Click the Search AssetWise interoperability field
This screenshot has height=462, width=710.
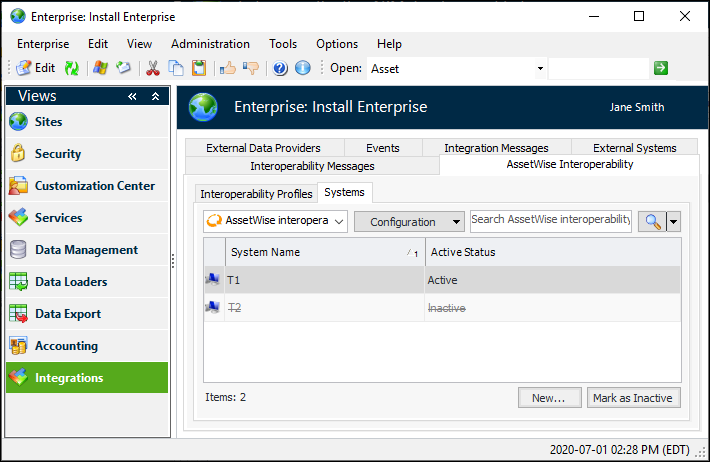(x=550, y=220)
